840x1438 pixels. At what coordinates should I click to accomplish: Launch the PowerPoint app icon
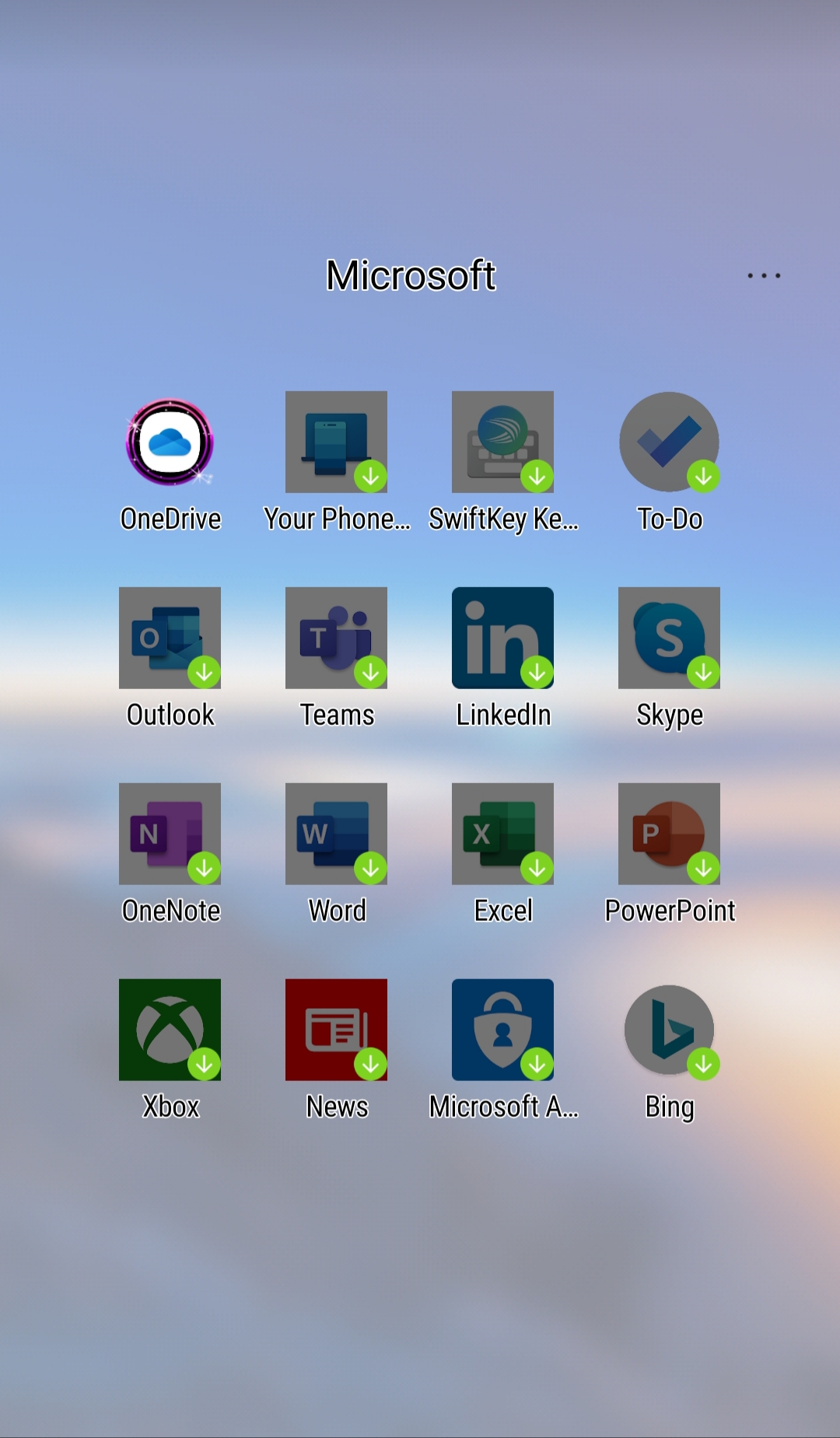click(669, 834)
